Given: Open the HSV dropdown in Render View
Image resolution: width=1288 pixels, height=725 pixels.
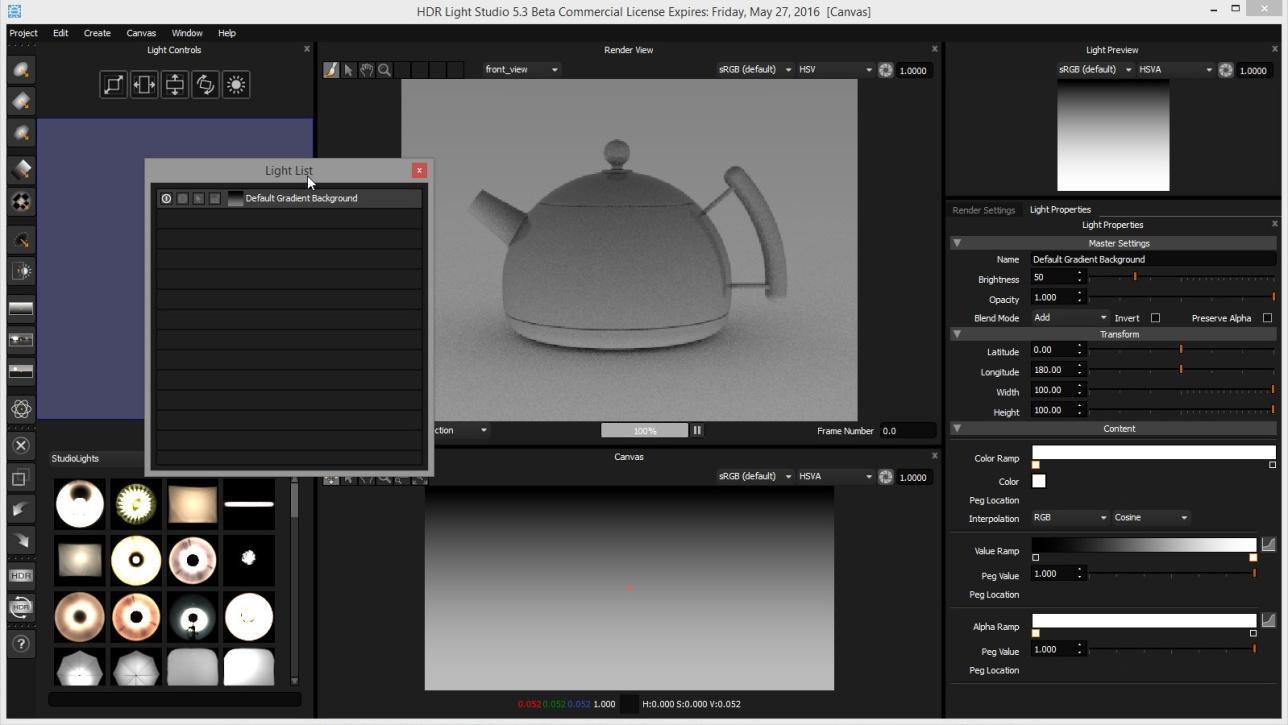Looking at the screenshot, I should pyautogui.click(x=836, y=69).
